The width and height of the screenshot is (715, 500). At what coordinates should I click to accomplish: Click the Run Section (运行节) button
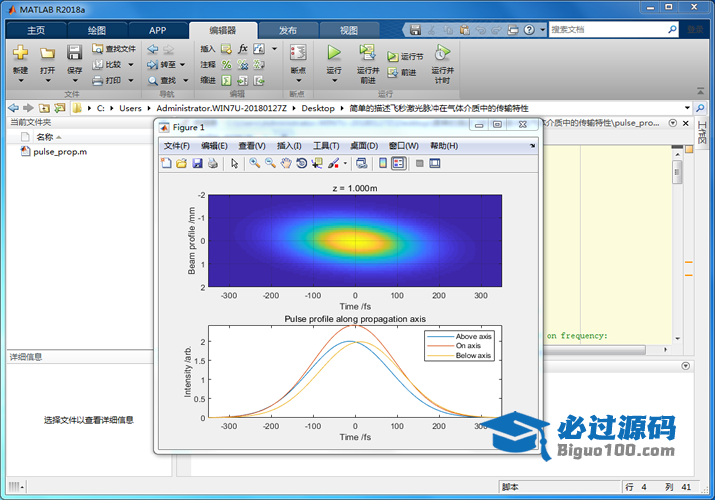pyautogui.click(x=406, y=57)
